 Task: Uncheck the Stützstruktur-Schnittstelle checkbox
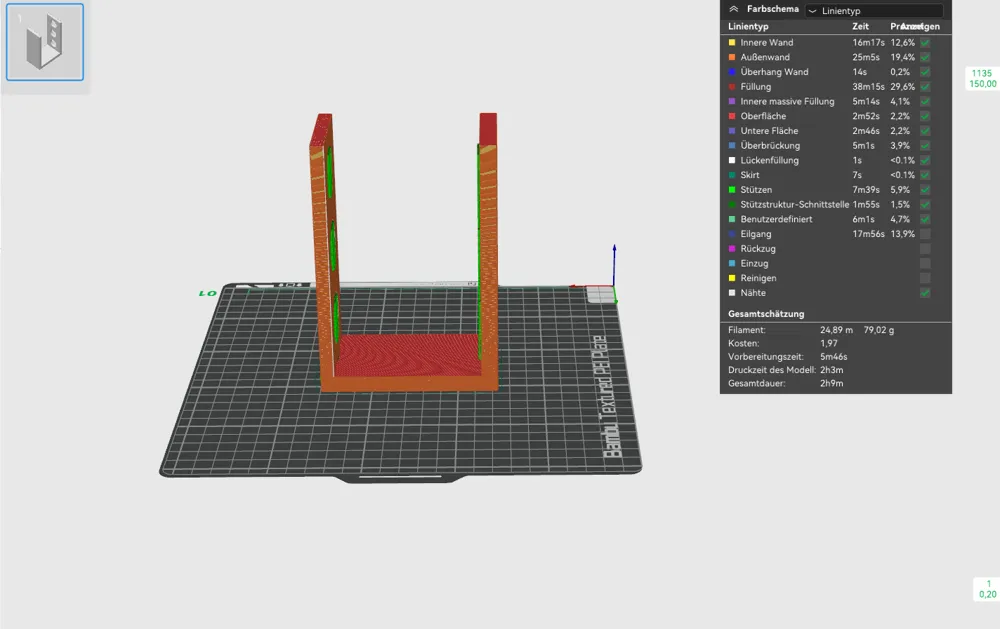925,205
